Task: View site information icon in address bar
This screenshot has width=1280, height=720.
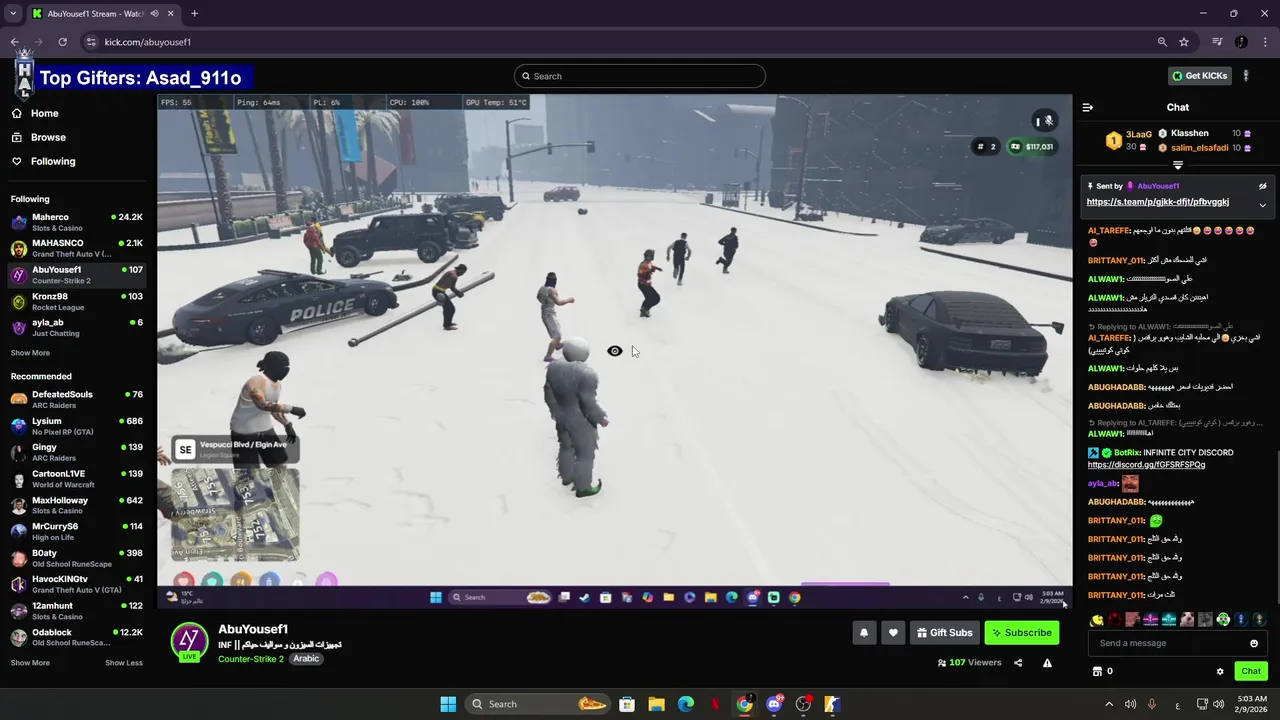Action: [x=91, y=42]
